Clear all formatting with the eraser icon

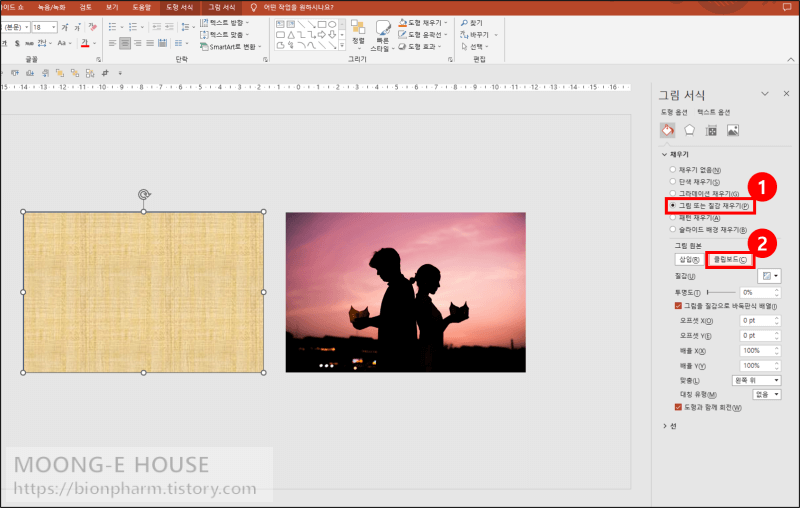click(92, 27)
